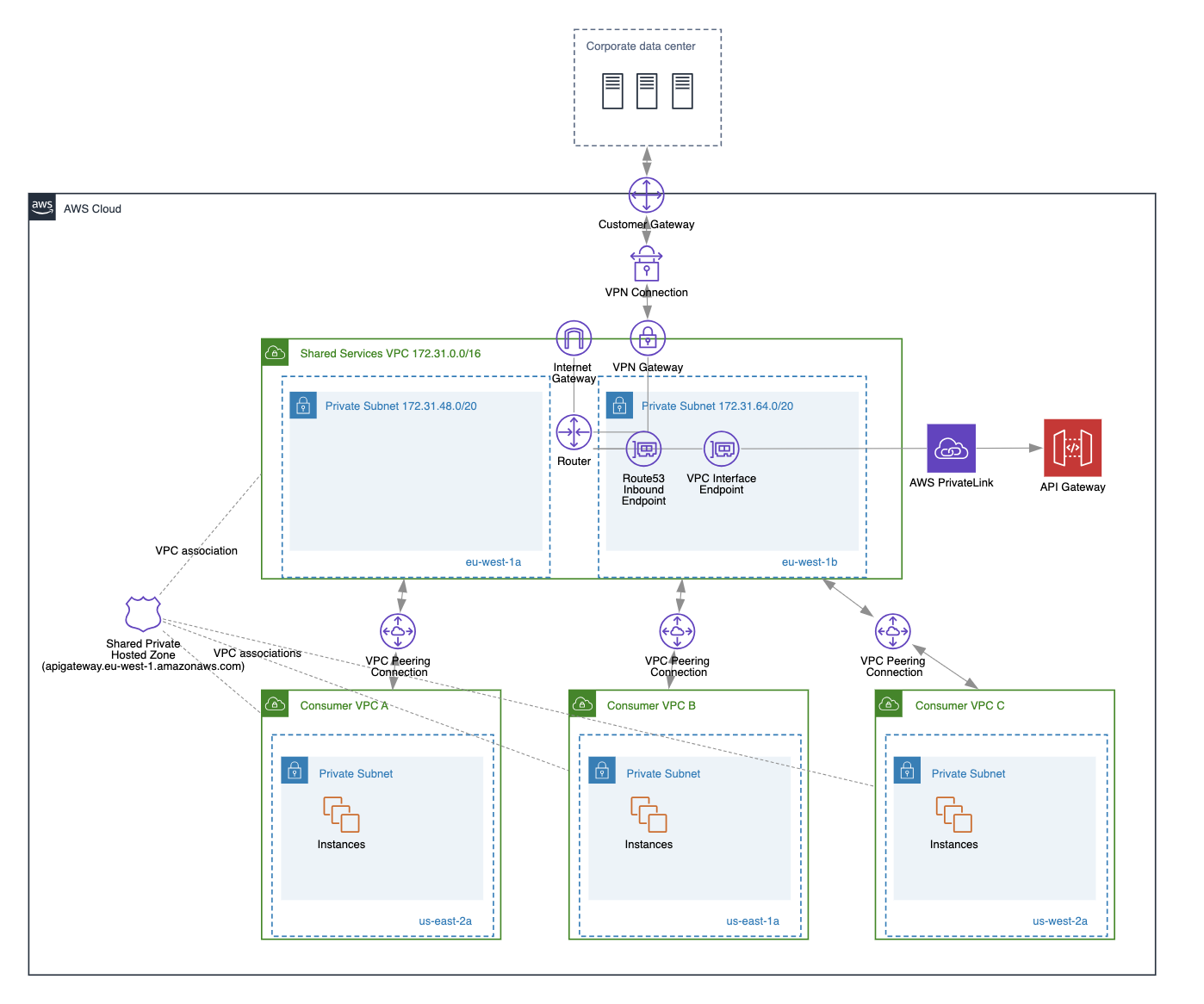Click the 'VPC Interface Endpoint' label
Screen dimensions: 1204x1004
[721, 484]
